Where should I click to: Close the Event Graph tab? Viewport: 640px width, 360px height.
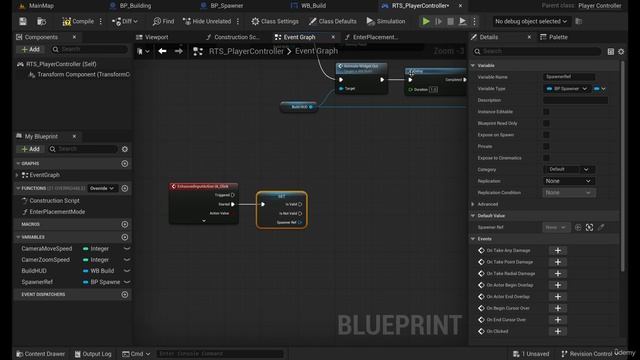(333, 37)
